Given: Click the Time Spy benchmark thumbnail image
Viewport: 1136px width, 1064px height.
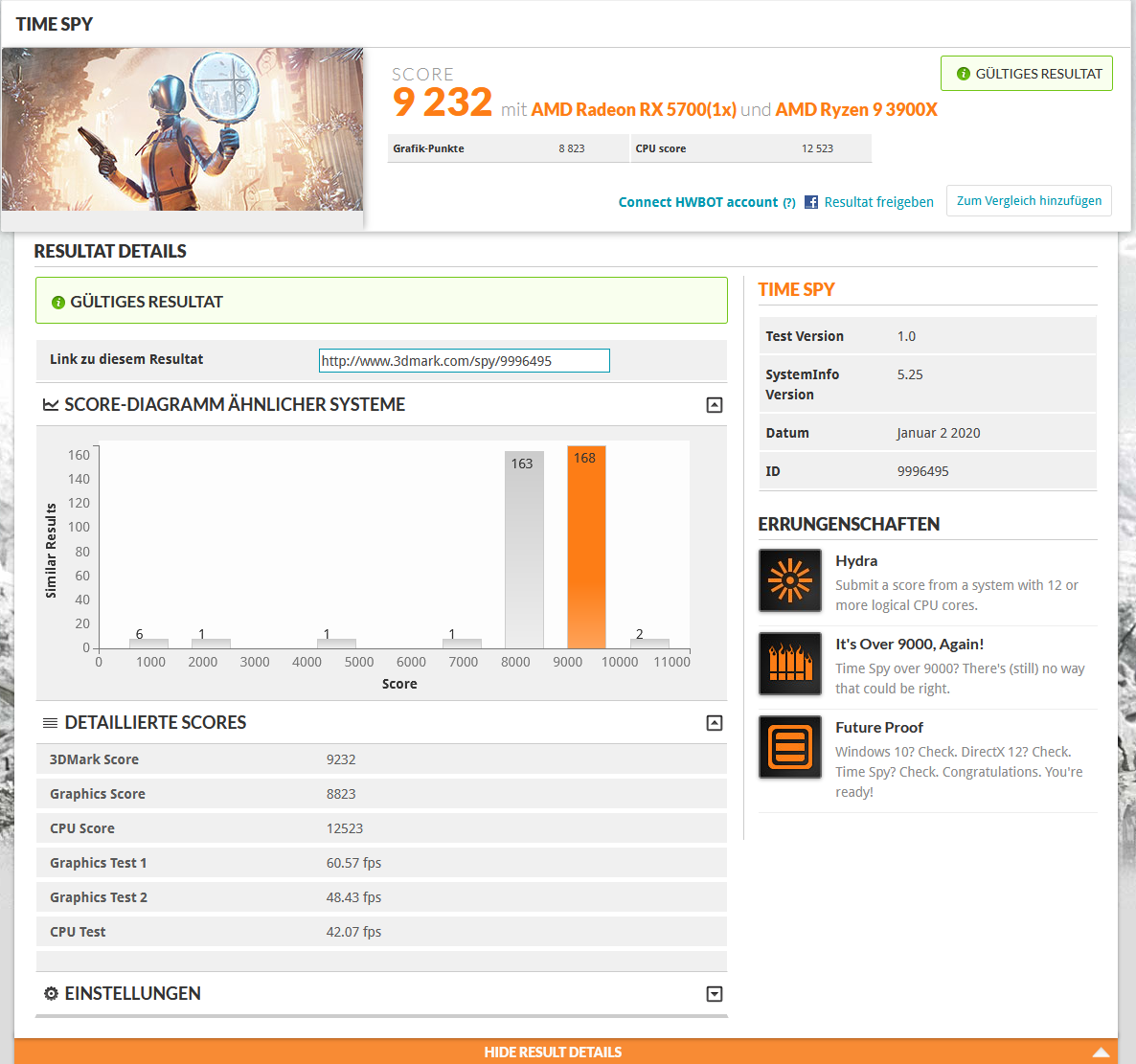Looking at the screenshot, I should coord(183,129).
